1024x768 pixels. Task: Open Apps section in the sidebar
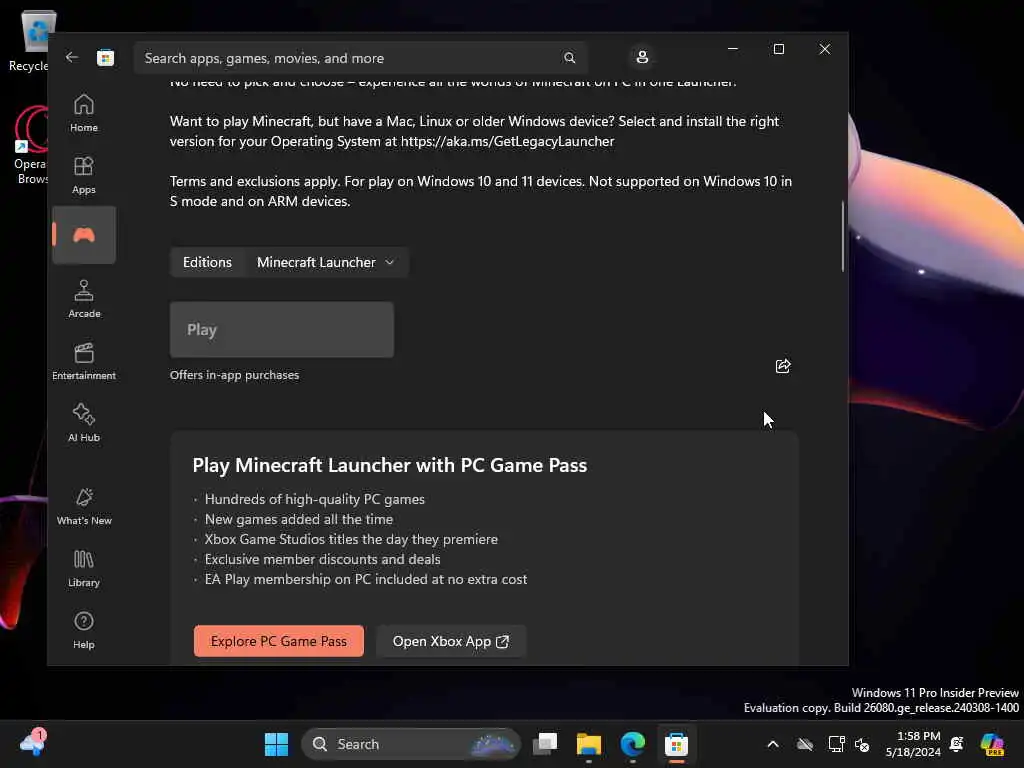[84, 175]
